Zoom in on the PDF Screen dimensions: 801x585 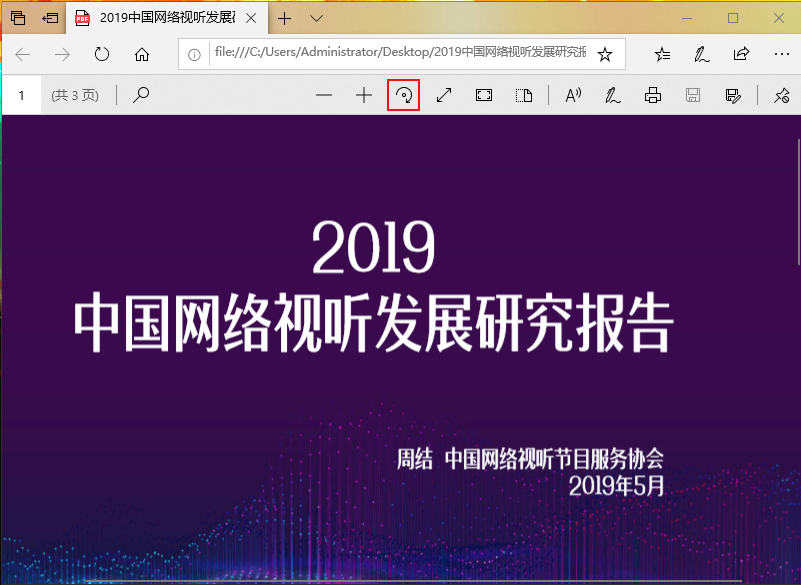click(364, 95)
